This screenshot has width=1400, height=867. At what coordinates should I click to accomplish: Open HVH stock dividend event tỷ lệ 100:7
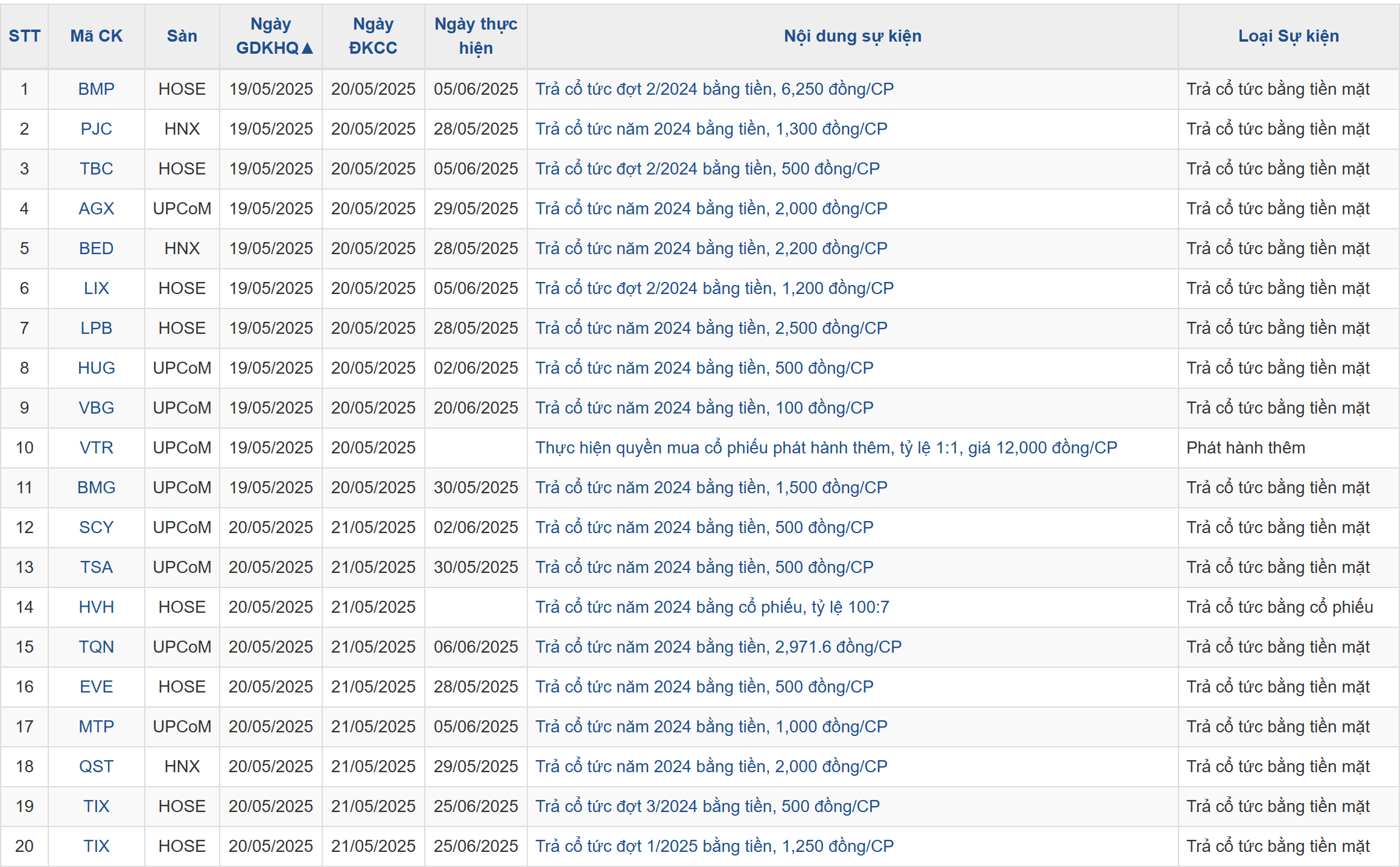(712, 607)
